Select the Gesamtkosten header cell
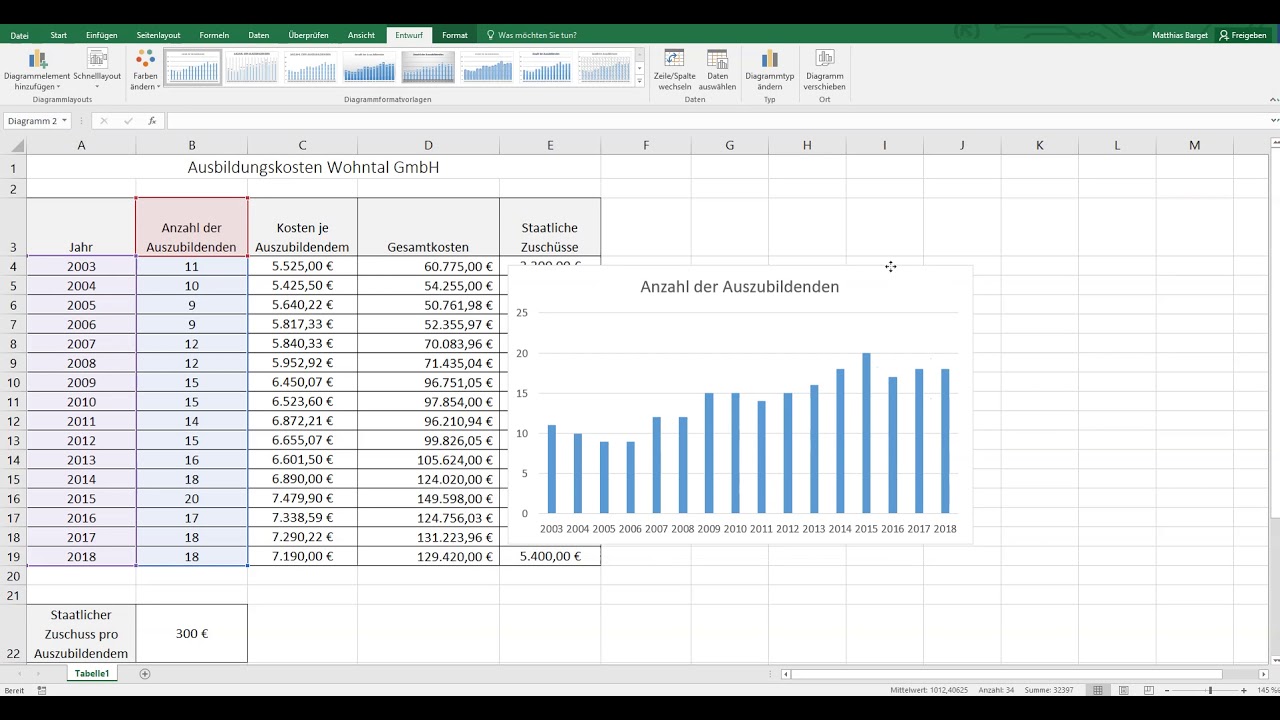This screenshot has width=1280, height=720. point(428,227)
